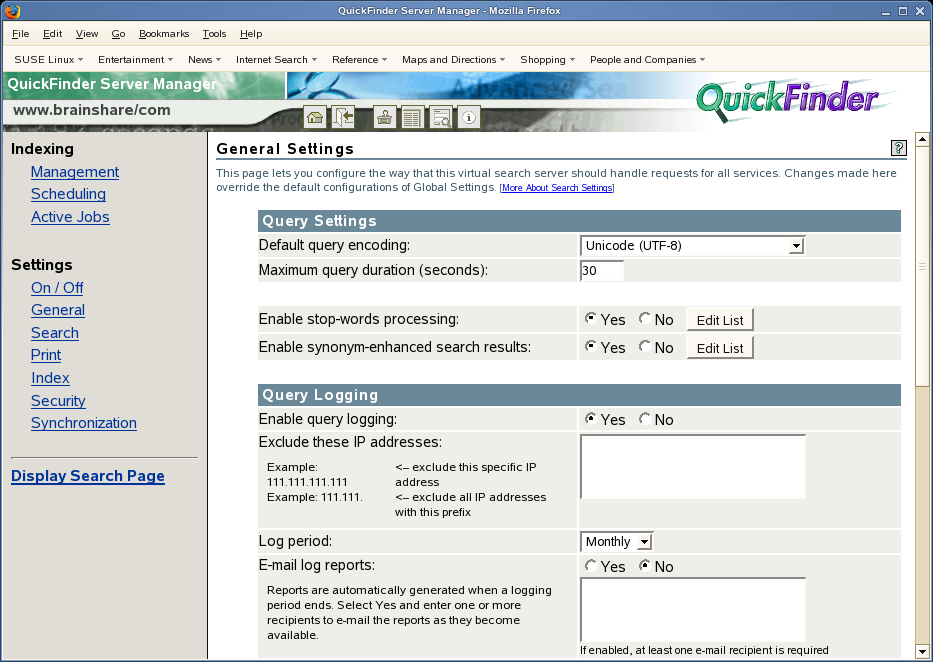Click the information (i) icon in toolbar

[x=469, y=117]
